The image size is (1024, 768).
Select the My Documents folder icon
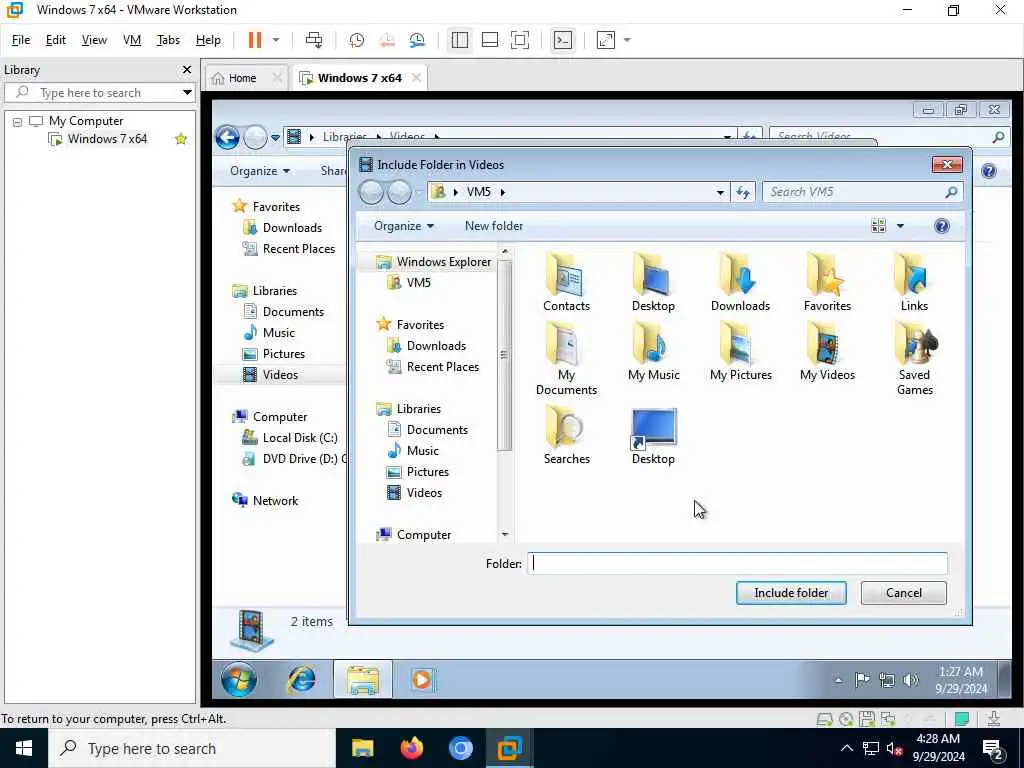point(566,359)
